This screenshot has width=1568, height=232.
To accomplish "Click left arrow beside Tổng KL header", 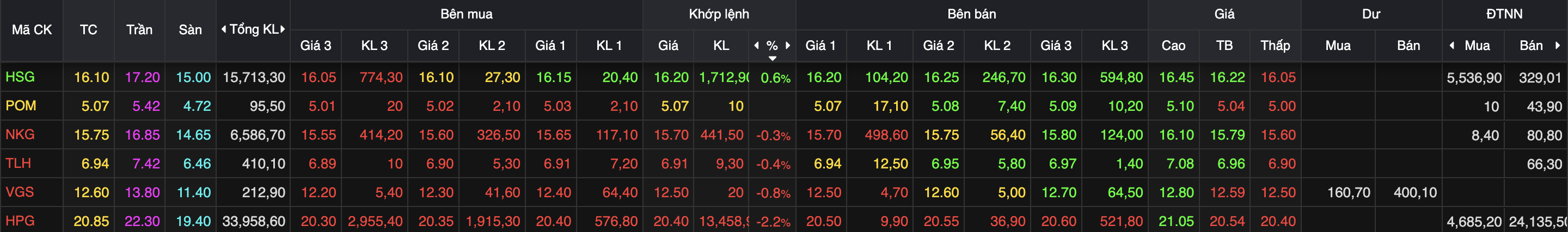I will tap(223, 29).
